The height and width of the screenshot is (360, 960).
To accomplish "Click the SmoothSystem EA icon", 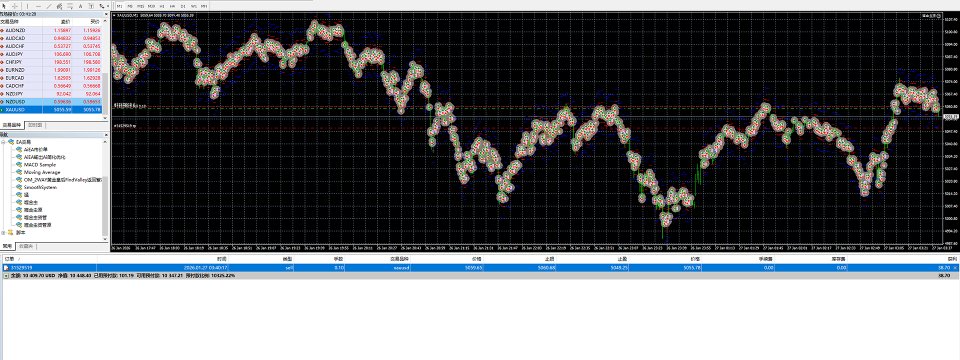I will [19, 187].
